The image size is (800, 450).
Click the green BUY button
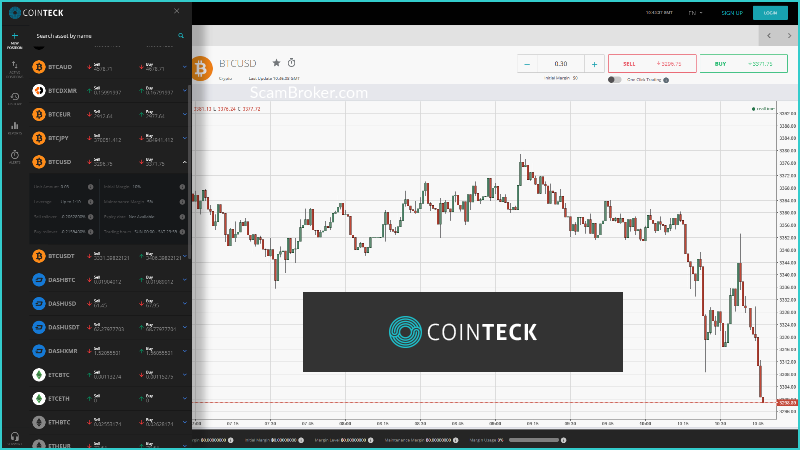743,64
